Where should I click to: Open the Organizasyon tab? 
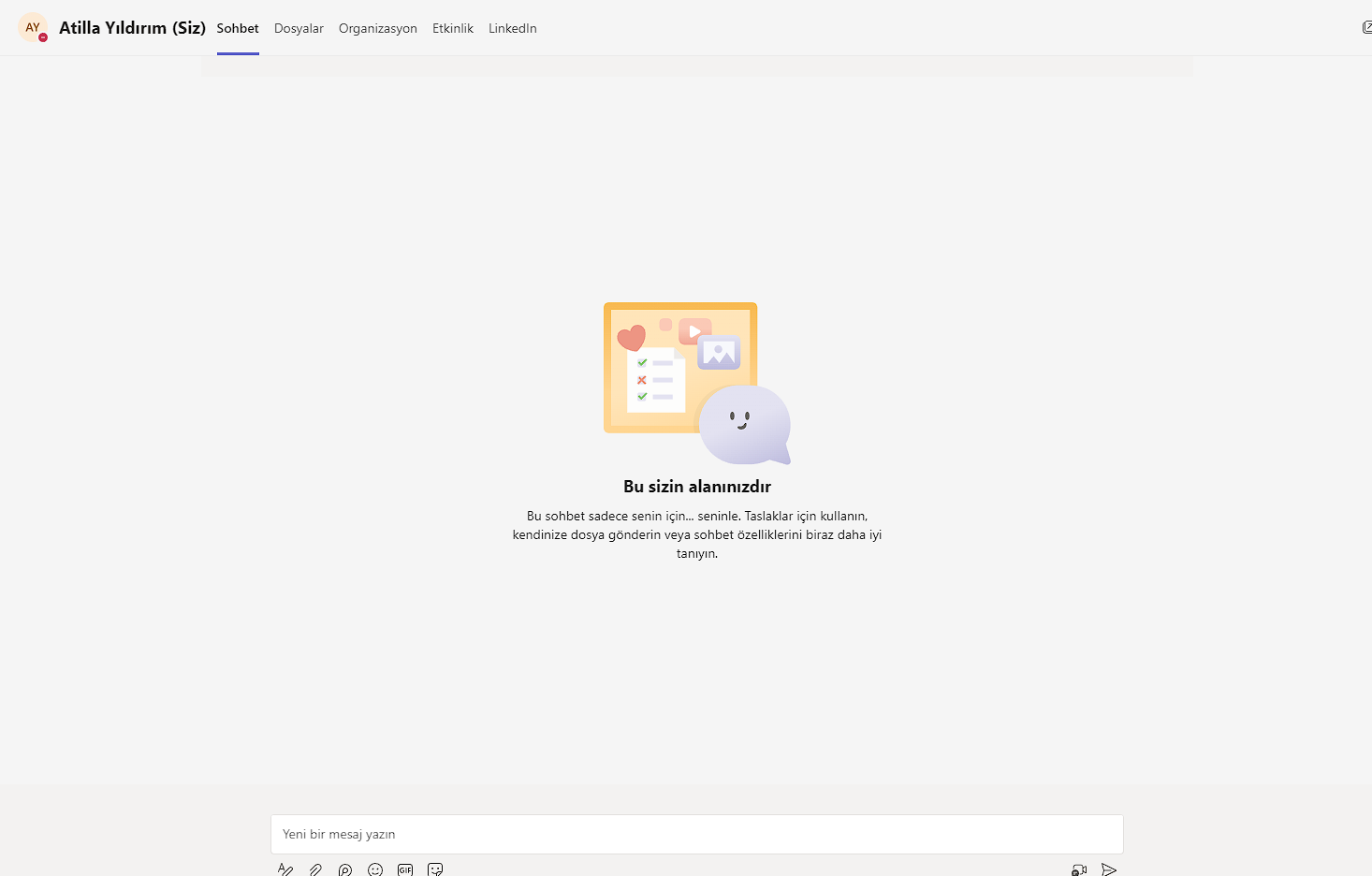(378, 28)
